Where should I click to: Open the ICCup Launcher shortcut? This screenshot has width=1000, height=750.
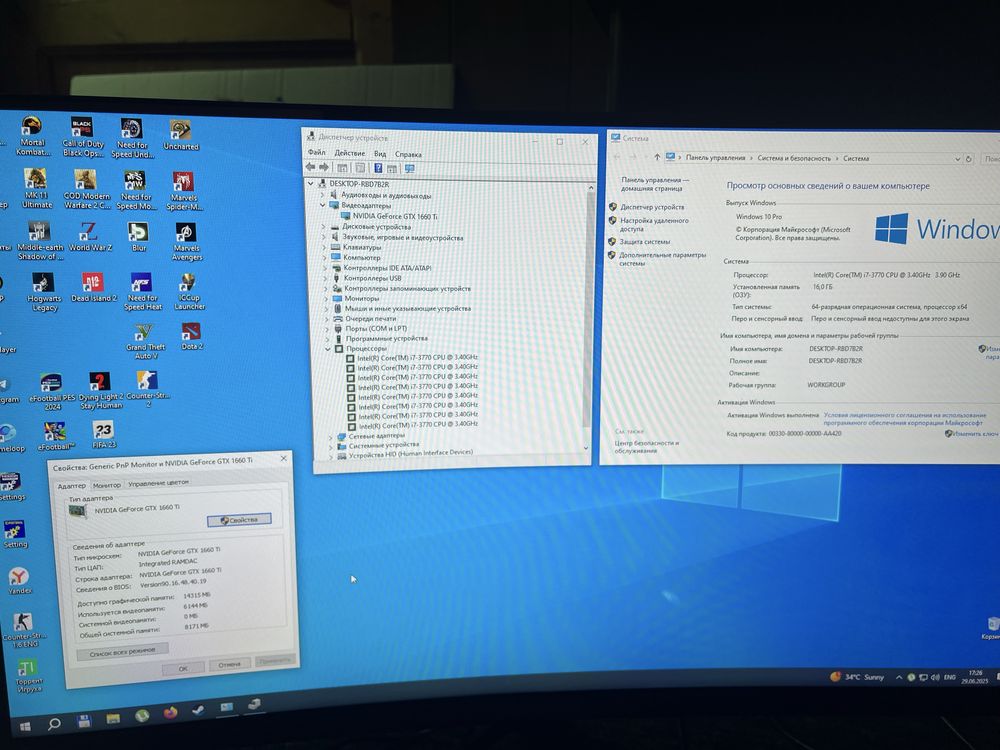(x=189, y=292)
